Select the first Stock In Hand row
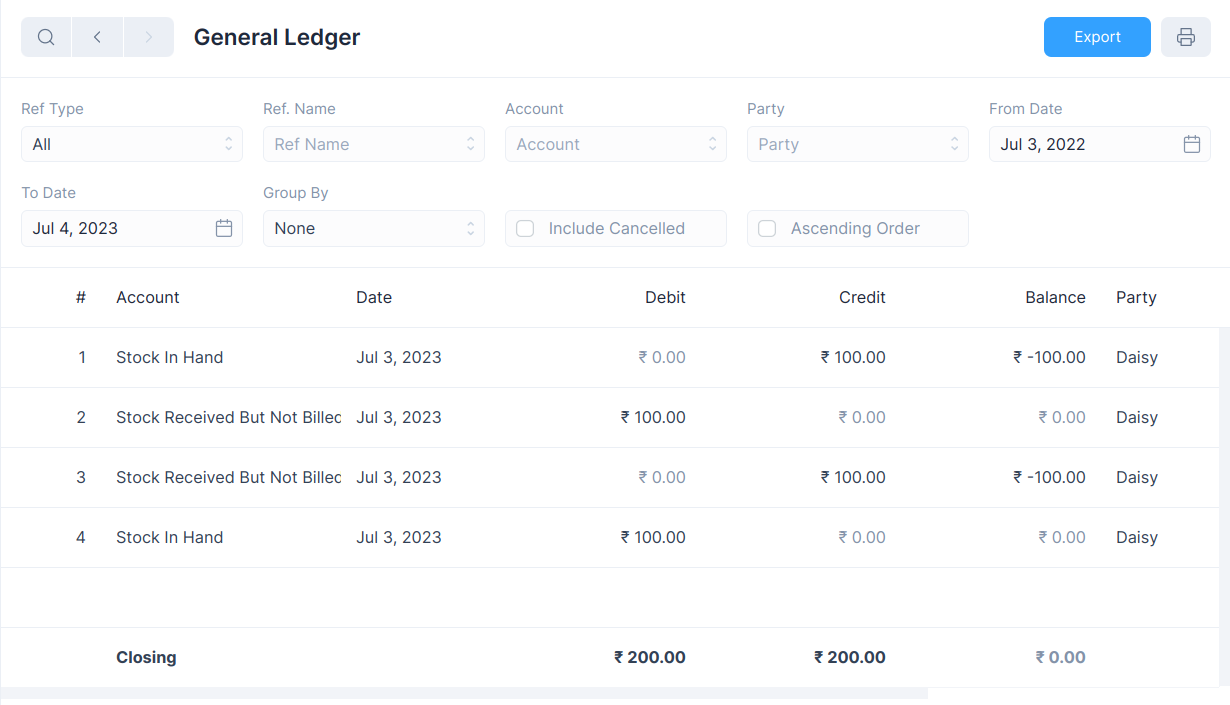 coord(169,357)
